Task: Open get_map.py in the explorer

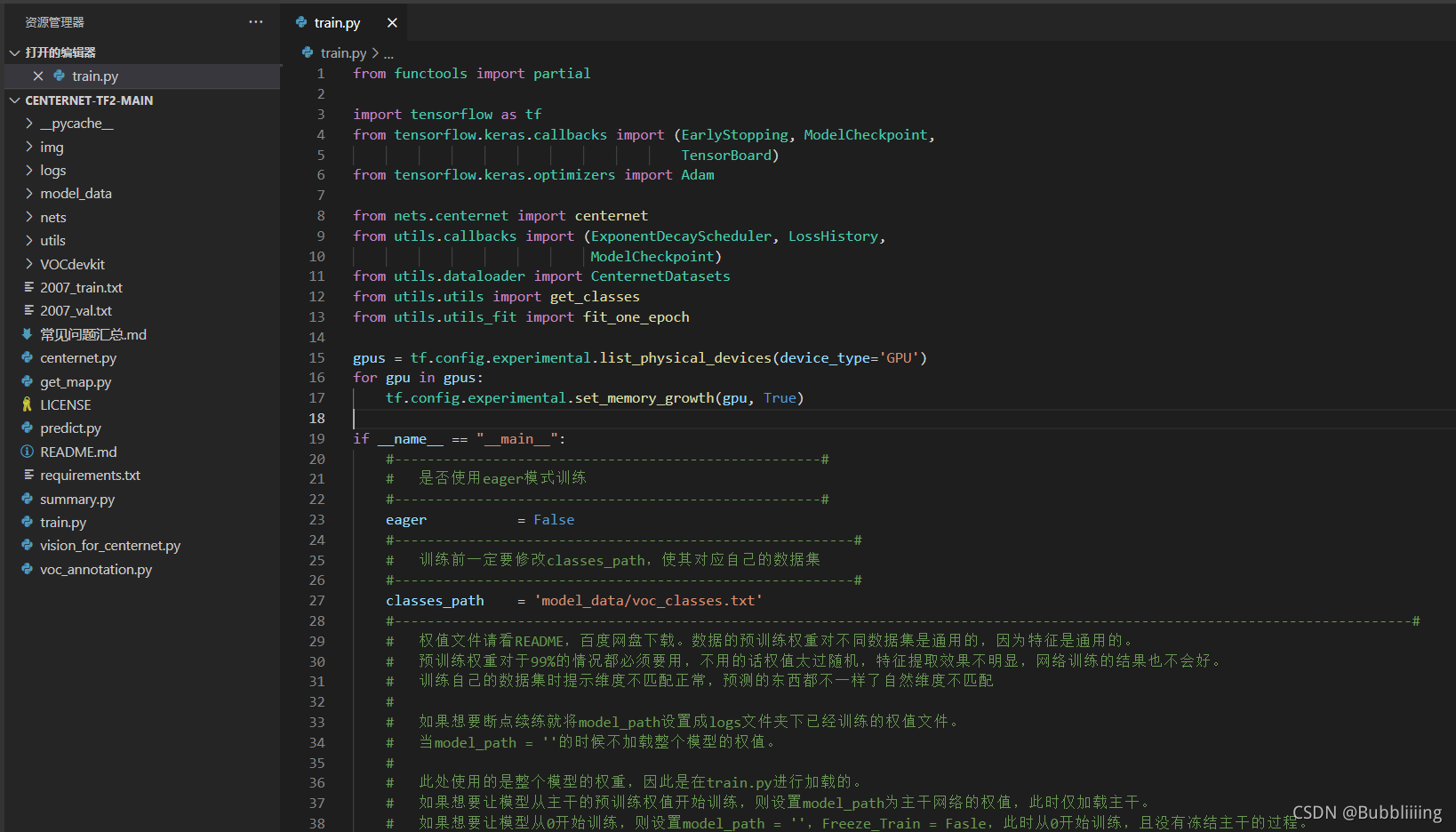Action: pos(76,382)
